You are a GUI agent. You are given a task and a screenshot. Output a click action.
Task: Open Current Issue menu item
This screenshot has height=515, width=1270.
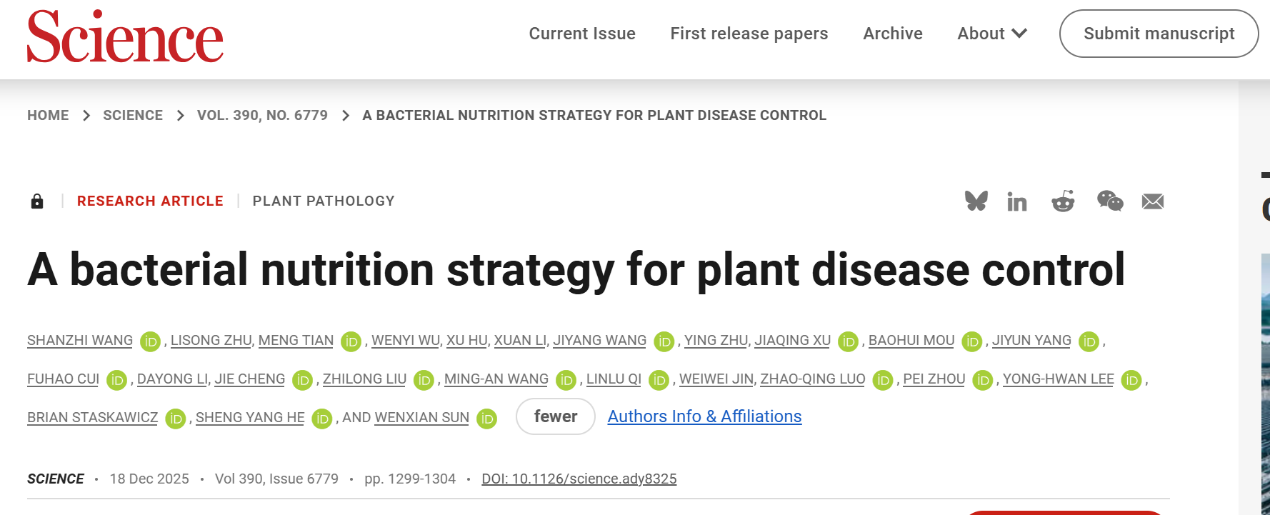pyautogui.click(x=582, y=34)
